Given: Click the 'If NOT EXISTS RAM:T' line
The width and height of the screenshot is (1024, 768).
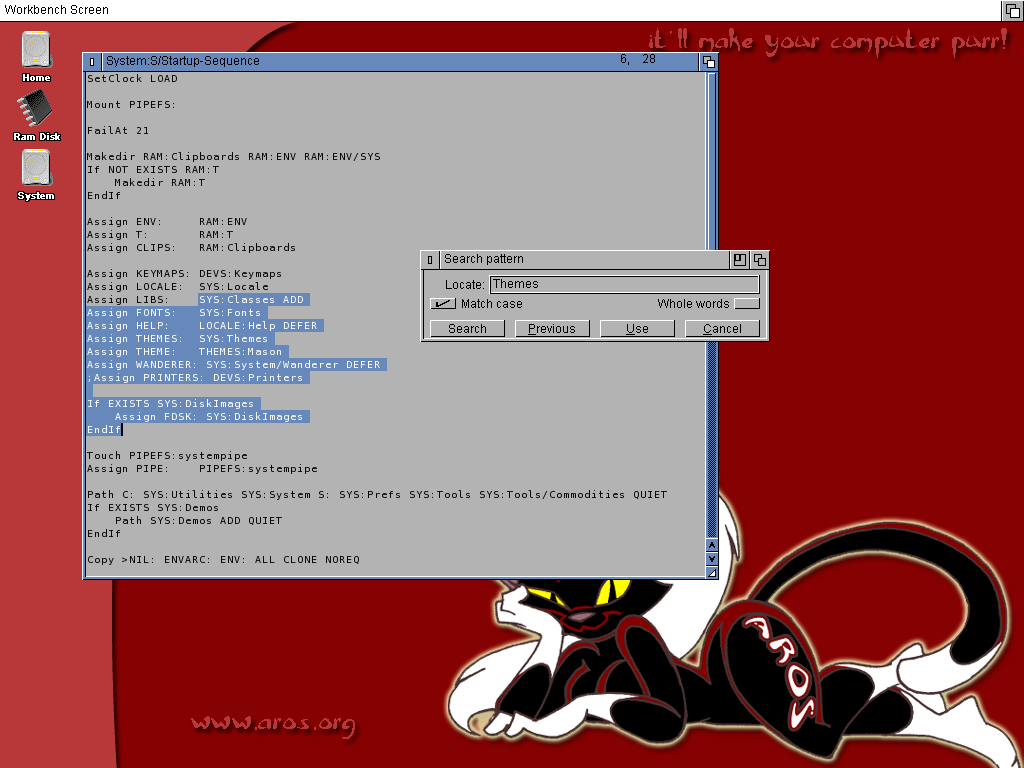Looking at the screenshot, I should point(153,170).
